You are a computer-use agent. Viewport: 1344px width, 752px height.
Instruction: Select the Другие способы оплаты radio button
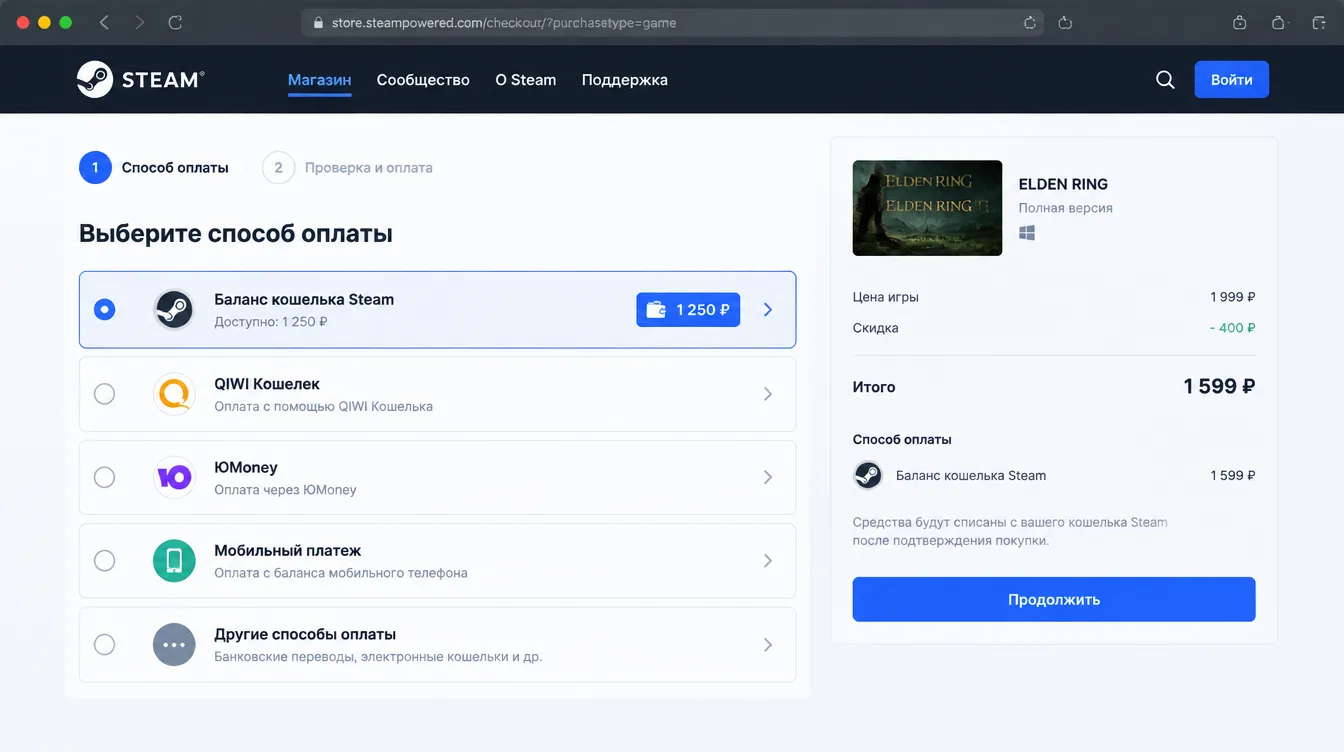(104, 645)
